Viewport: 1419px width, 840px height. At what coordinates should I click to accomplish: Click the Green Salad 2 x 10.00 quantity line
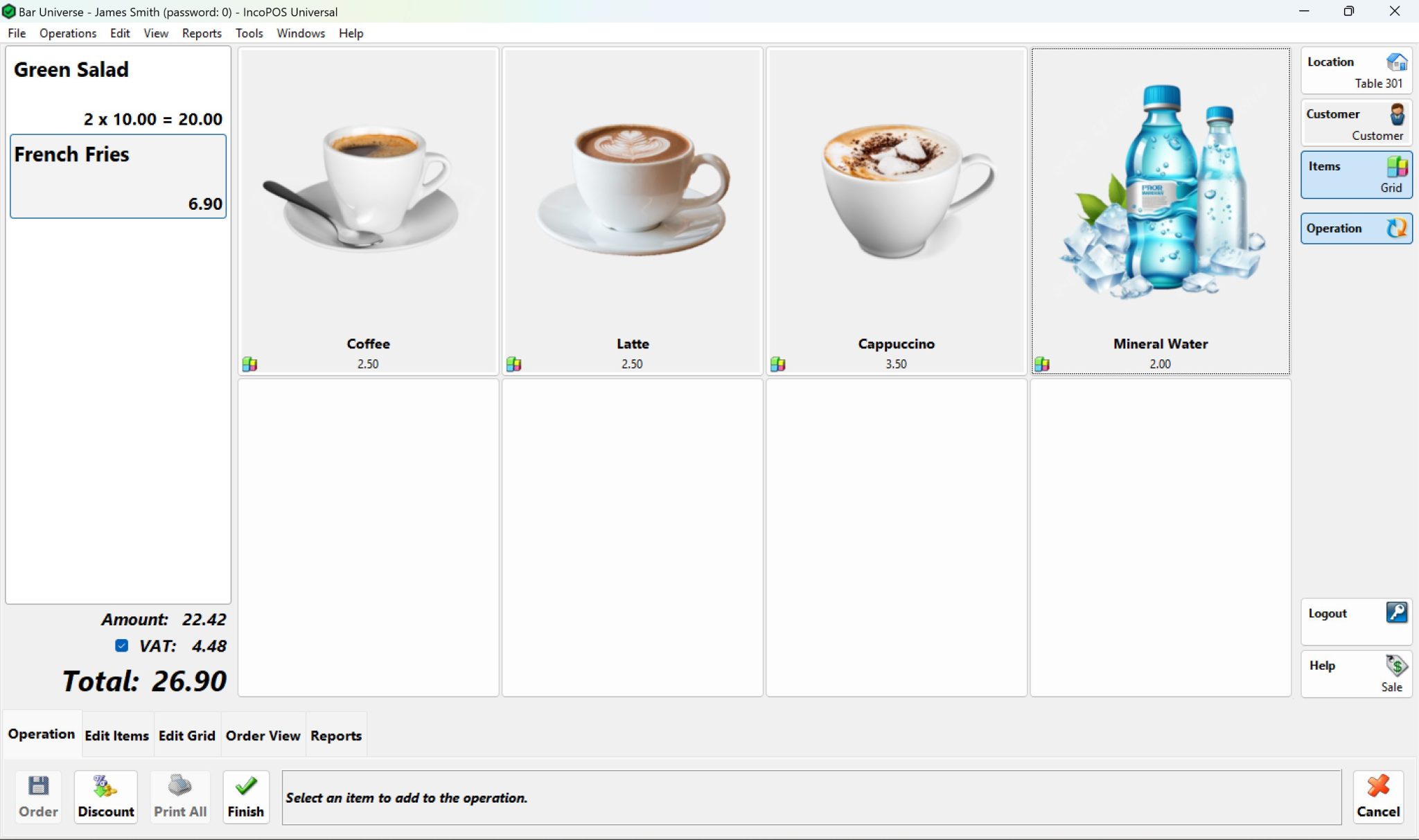pos(152,119)
